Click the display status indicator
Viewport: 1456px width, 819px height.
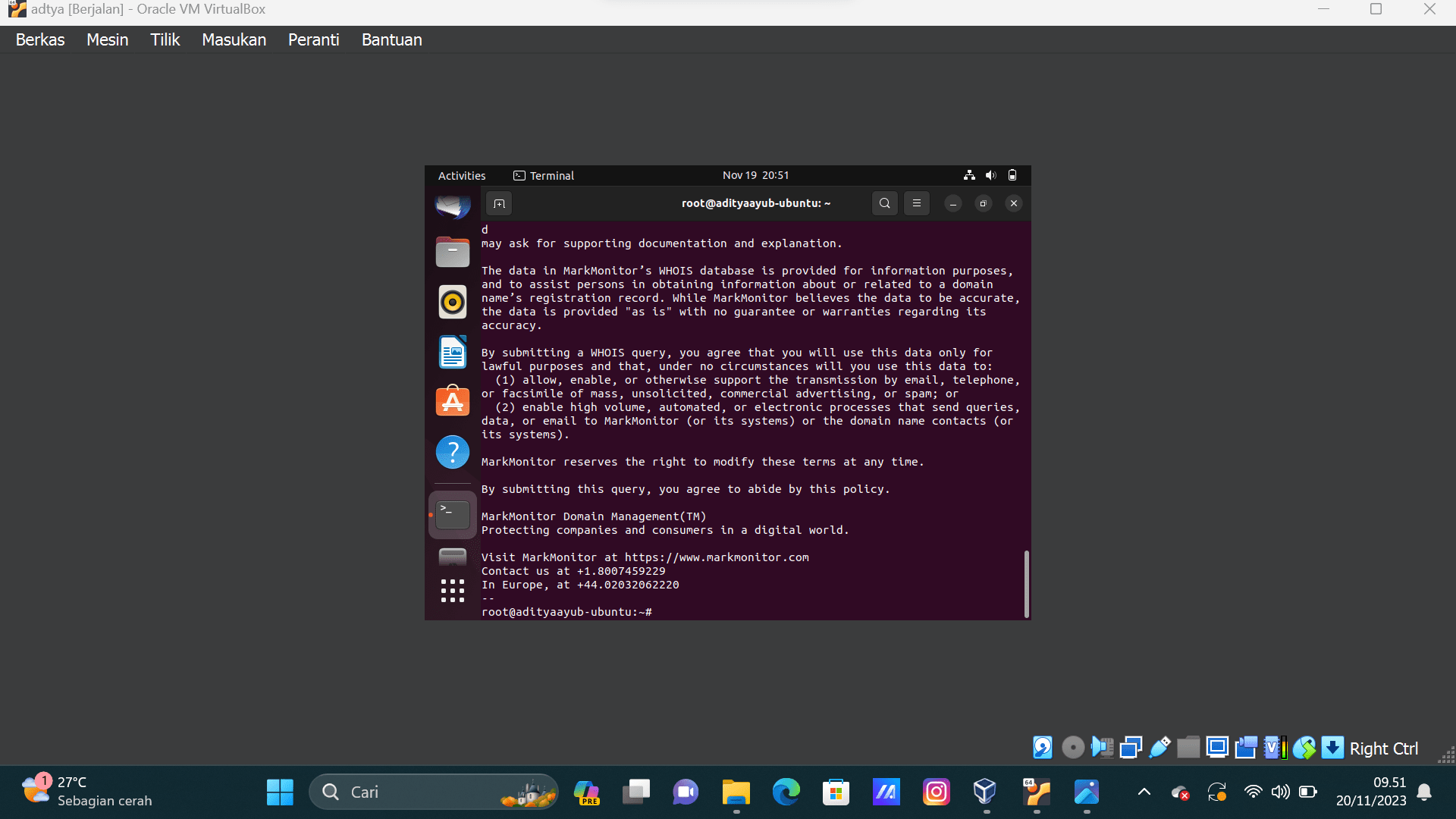1217,748
